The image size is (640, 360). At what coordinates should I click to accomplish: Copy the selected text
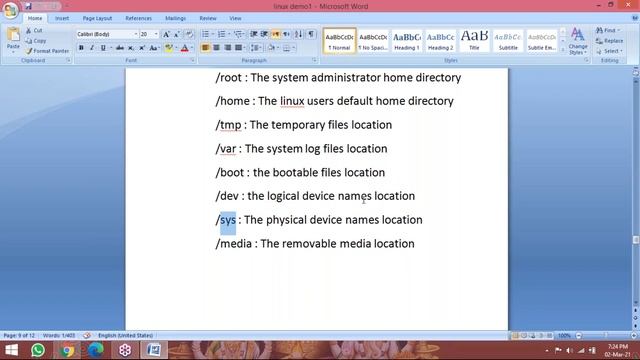coord(36,41)
